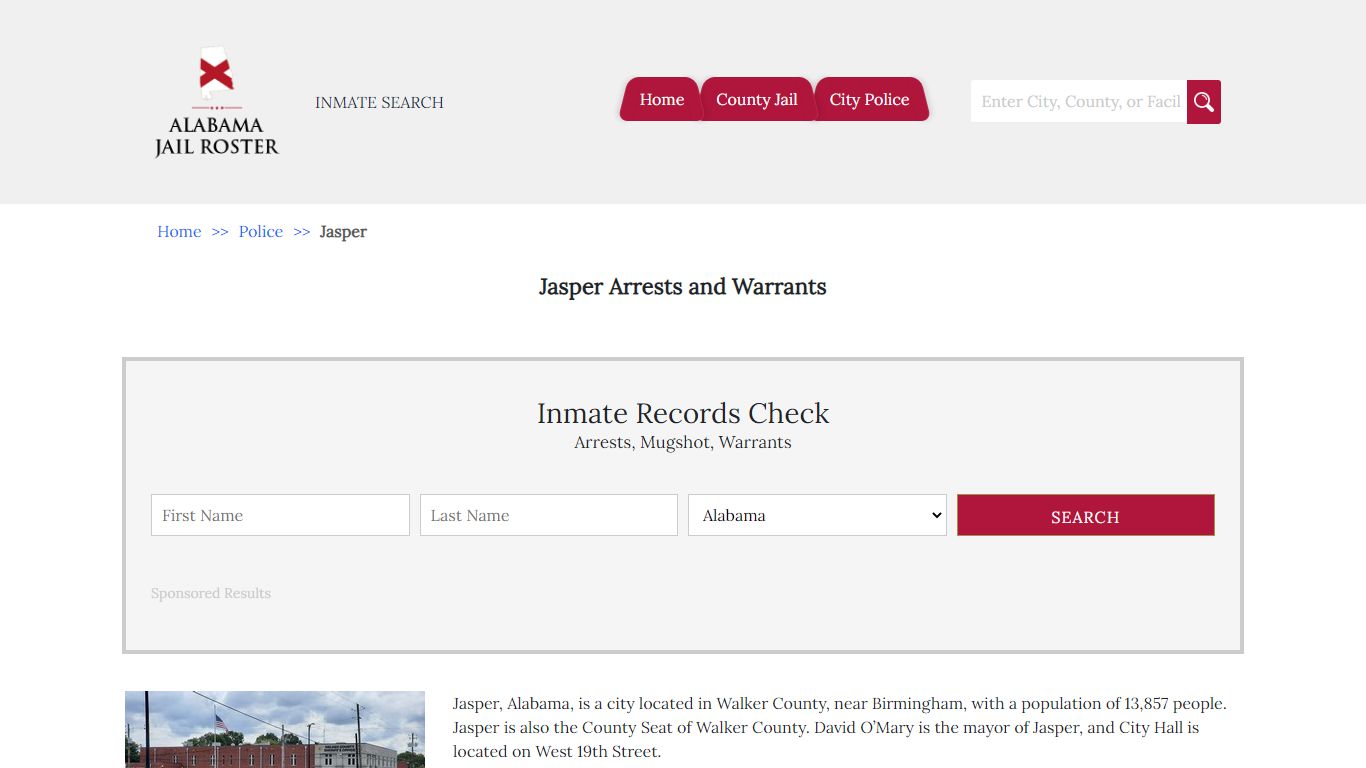Open the Home nav tab
The image size is (1366, 768).
661,99
